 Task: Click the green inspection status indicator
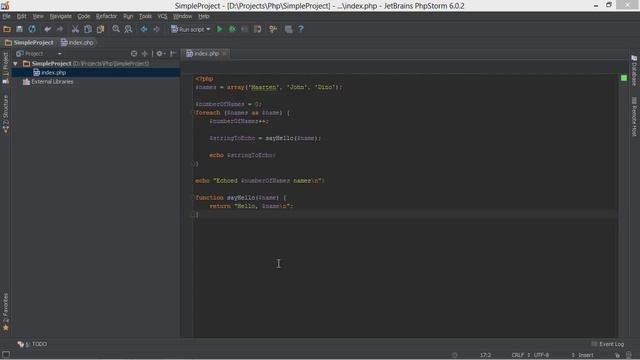pyautogui.click(x=624, y=78)
